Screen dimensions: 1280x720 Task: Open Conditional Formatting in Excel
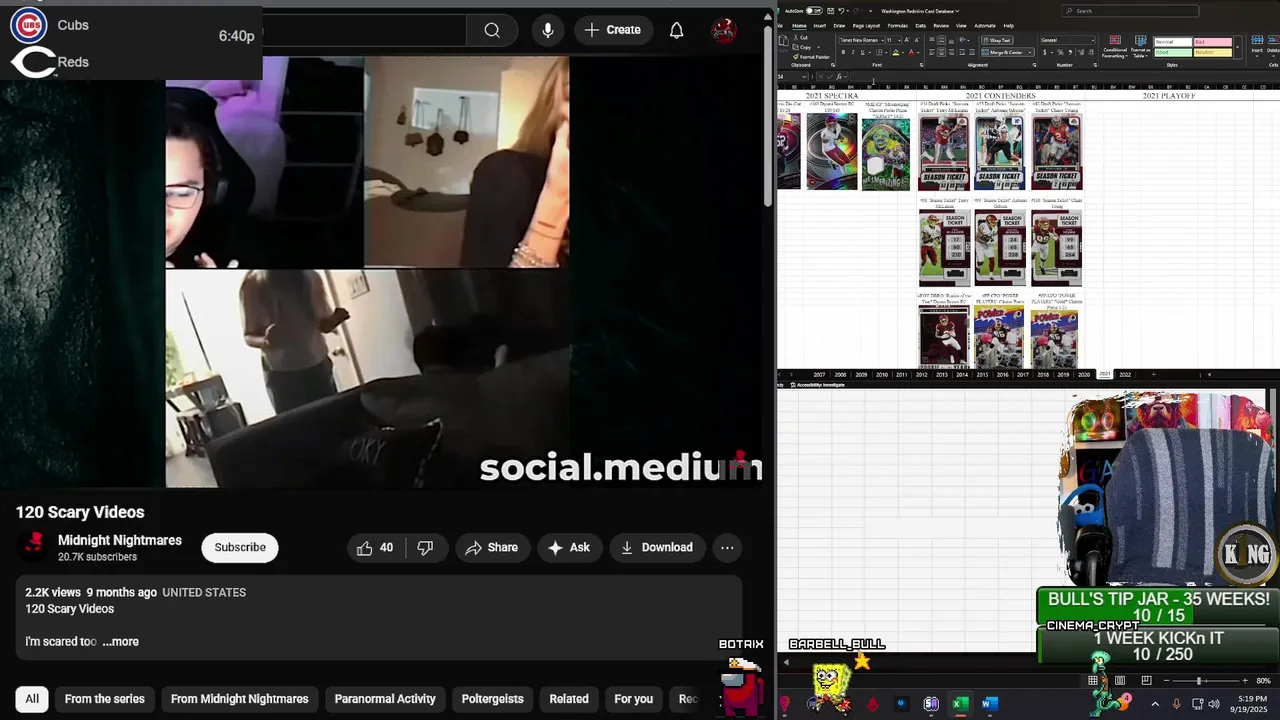click(x=1115, y=47)
